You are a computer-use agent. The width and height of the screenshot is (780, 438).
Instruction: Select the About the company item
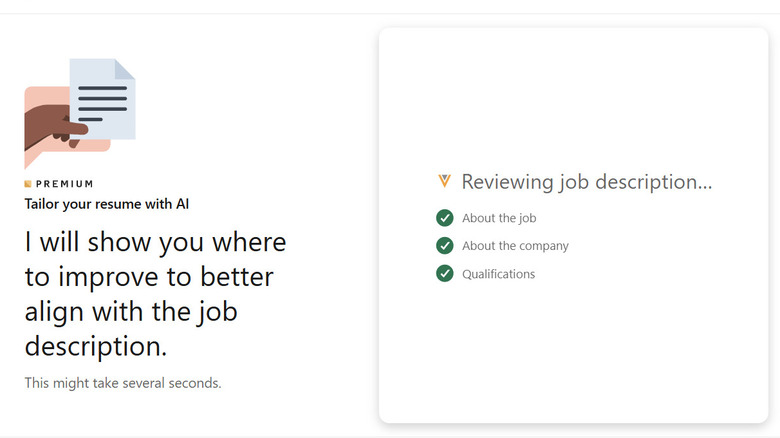click(x=515, y=246)
